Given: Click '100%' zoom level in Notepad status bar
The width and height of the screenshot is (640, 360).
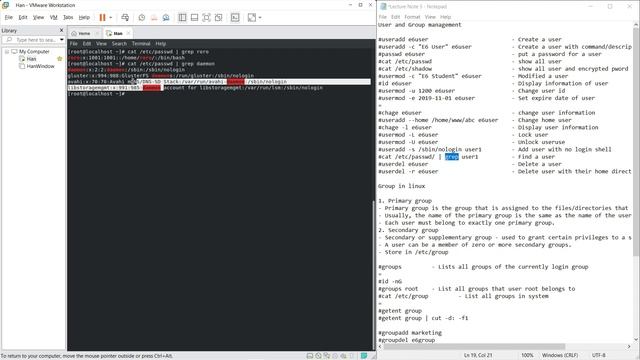Looking at the screenshot, I should [527, 355].
